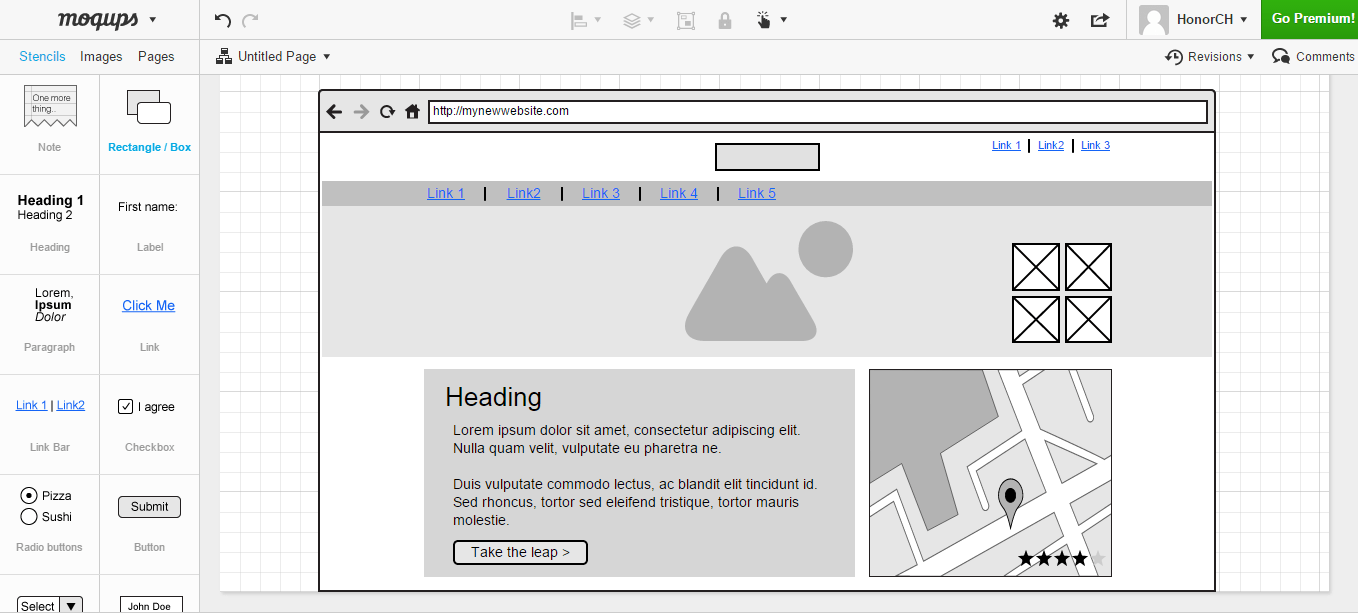The height and width of the screenshot is (613, 1358).
Task: Click the redo arrow in the toolbar
Action: (250, 20)
